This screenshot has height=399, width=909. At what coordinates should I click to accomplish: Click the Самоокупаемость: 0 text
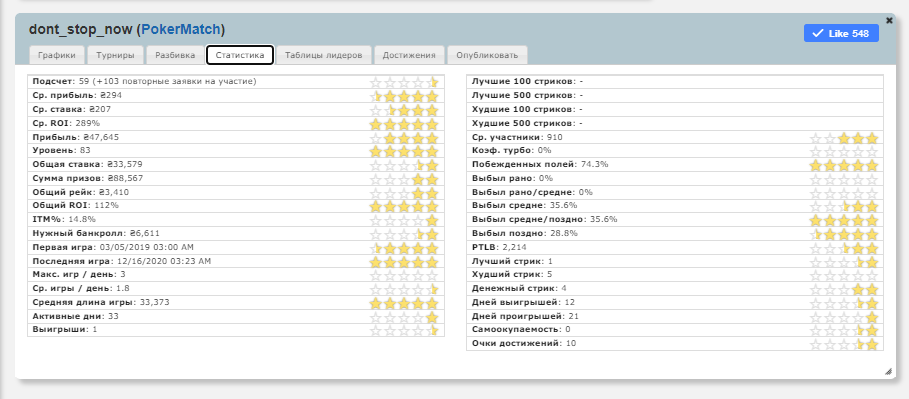[x=521, y=329]
